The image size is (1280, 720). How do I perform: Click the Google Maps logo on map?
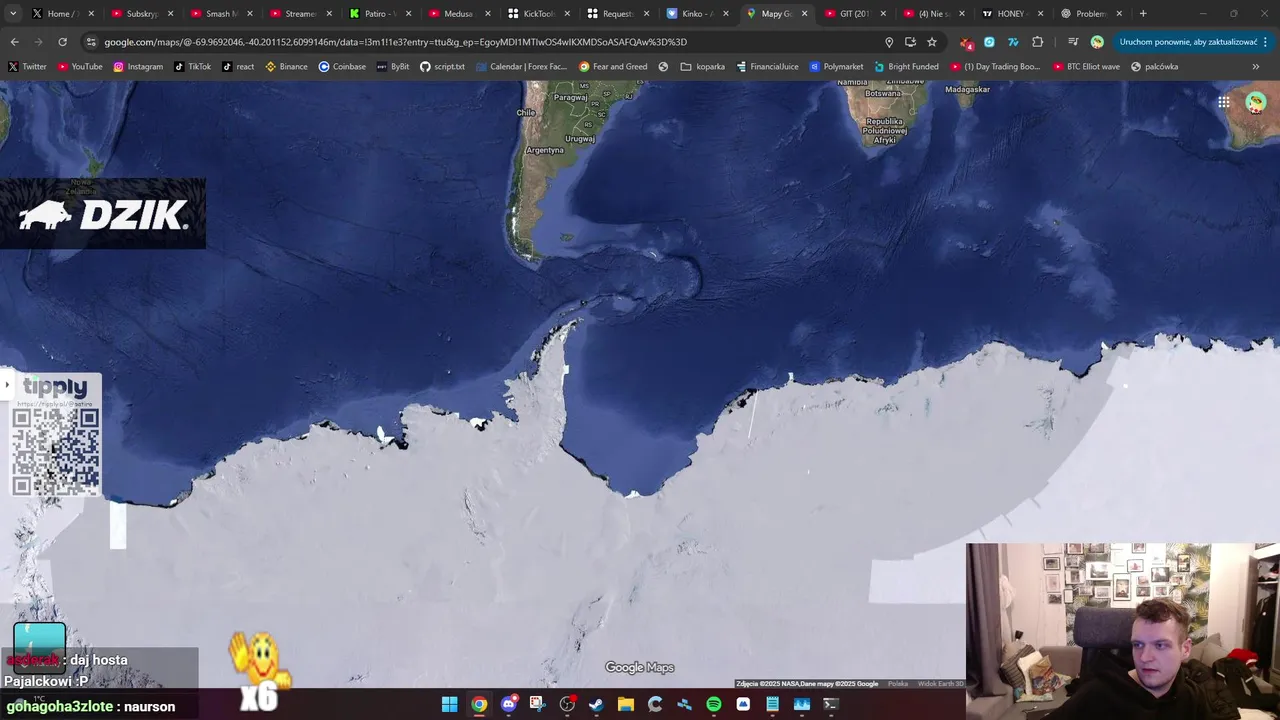[x=640, y=668]
